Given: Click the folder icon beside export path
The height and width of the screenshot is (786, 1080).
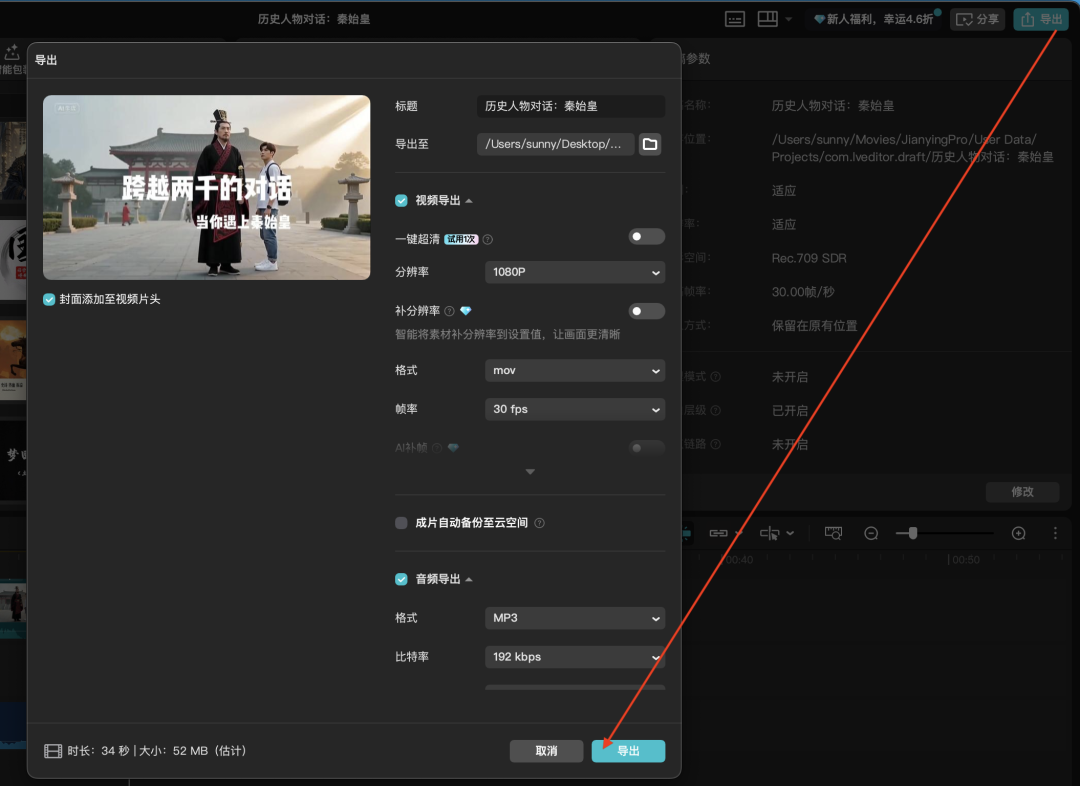Looking at the screenshot, I should pyautogui.click(x=650, y=144).
